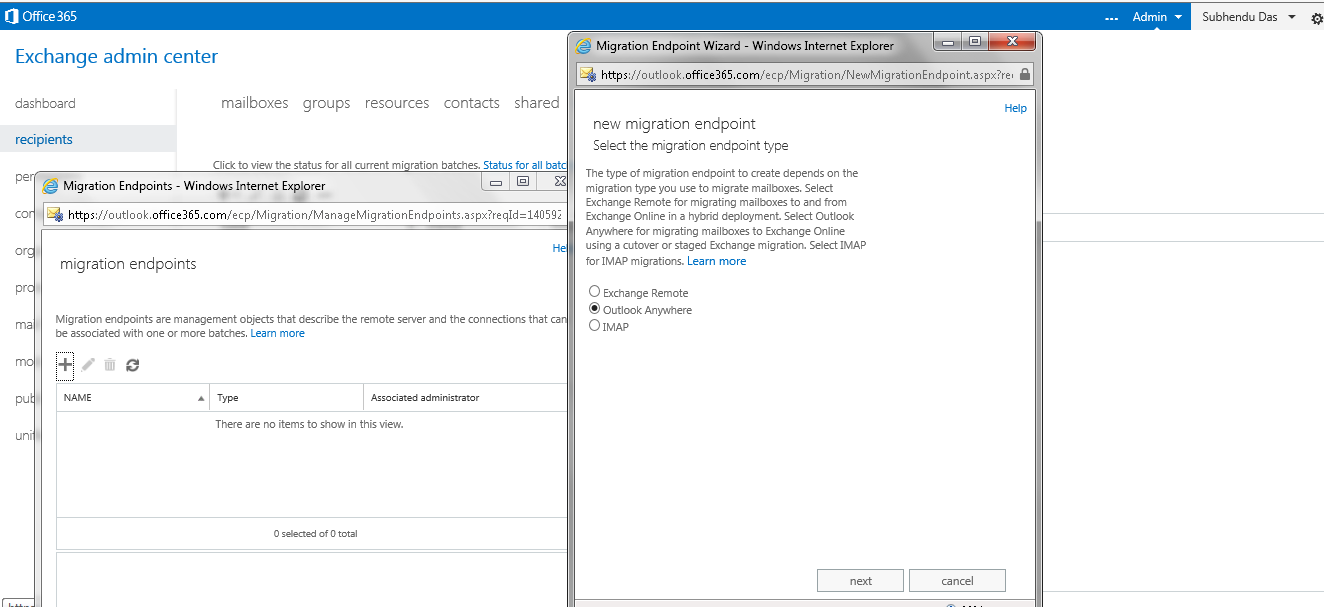The height and width of the screenshot is (607, 1324).
Task: Close the Migration Endpoint Wizard window
Action: coord(1012,41)
